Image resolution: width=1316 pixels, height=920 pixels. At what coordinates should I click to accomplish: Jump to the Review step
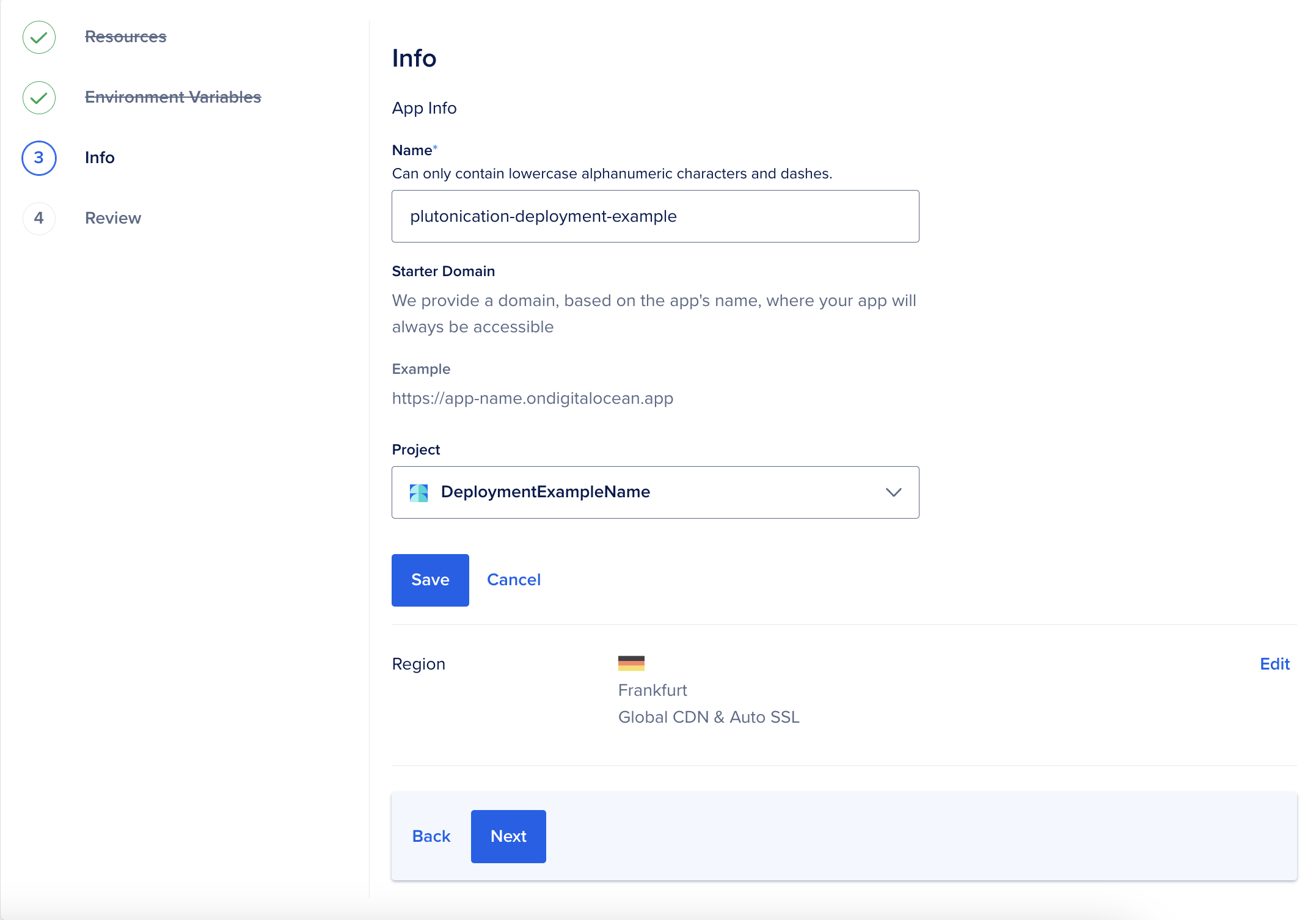pos(113,218)
